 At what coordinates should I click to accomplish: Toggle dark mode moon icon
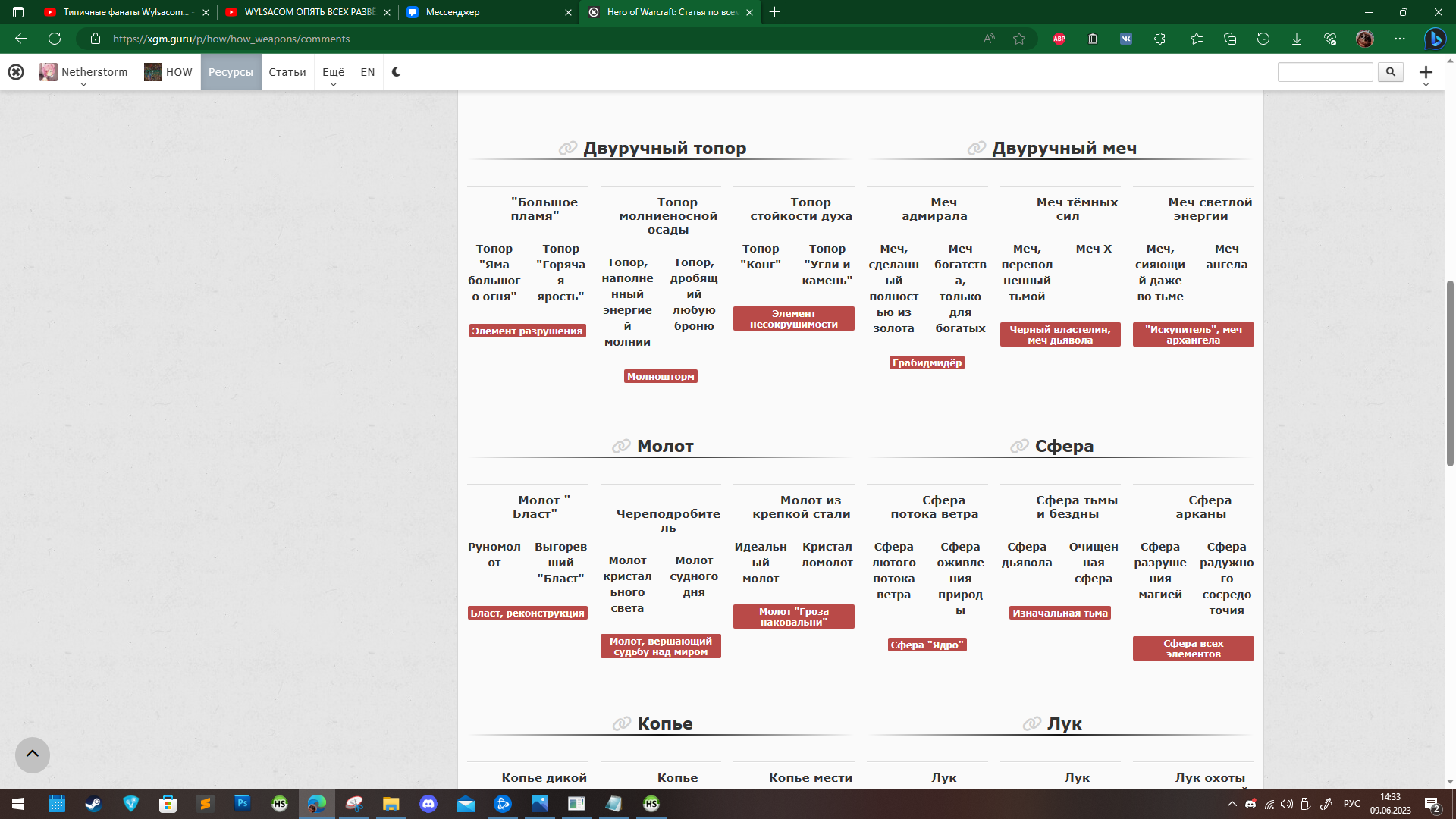click(396, 72)
